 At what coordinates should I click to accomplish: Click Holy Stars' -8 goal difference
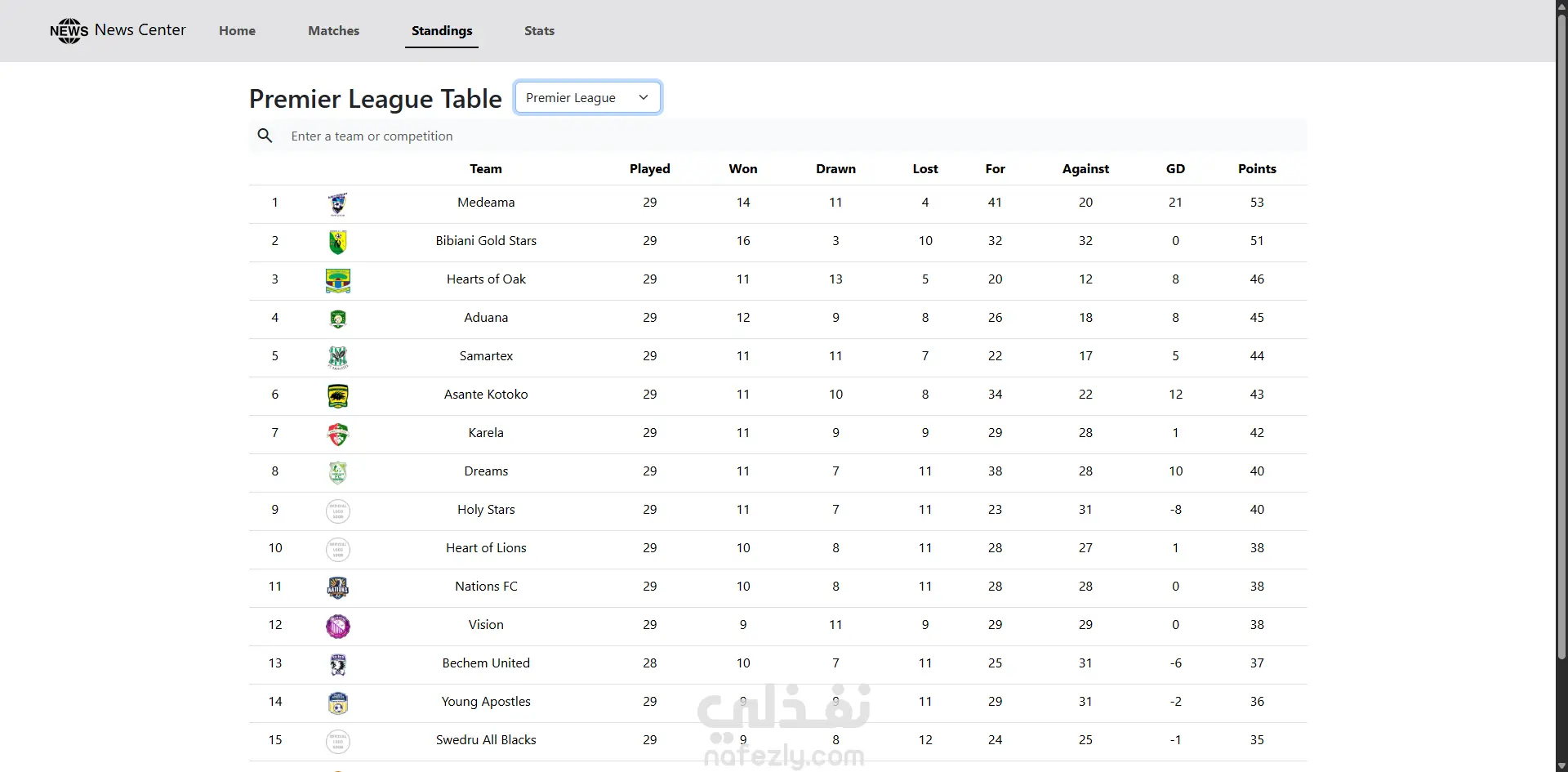[1176, 510]
